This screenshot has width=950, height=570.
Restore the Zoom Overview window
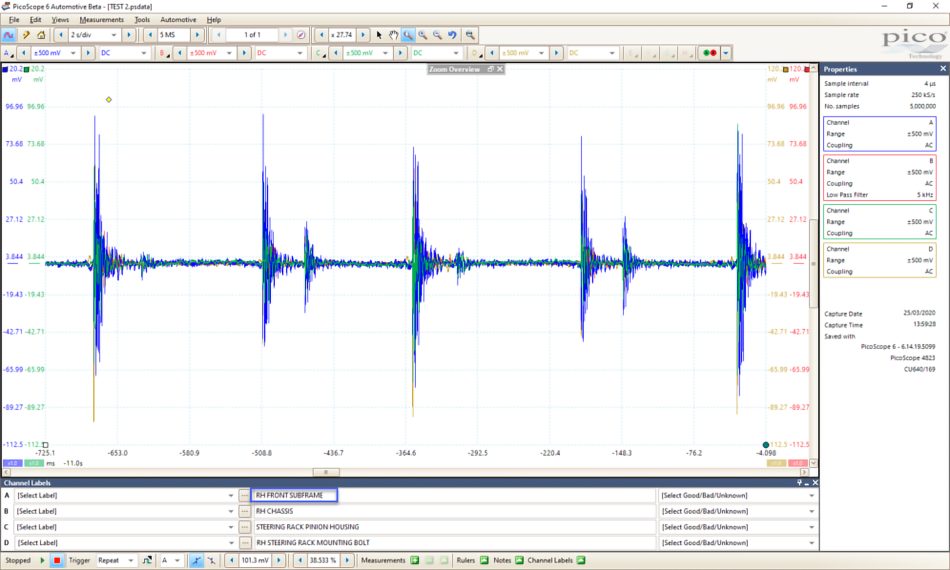(x=491, y=69)
